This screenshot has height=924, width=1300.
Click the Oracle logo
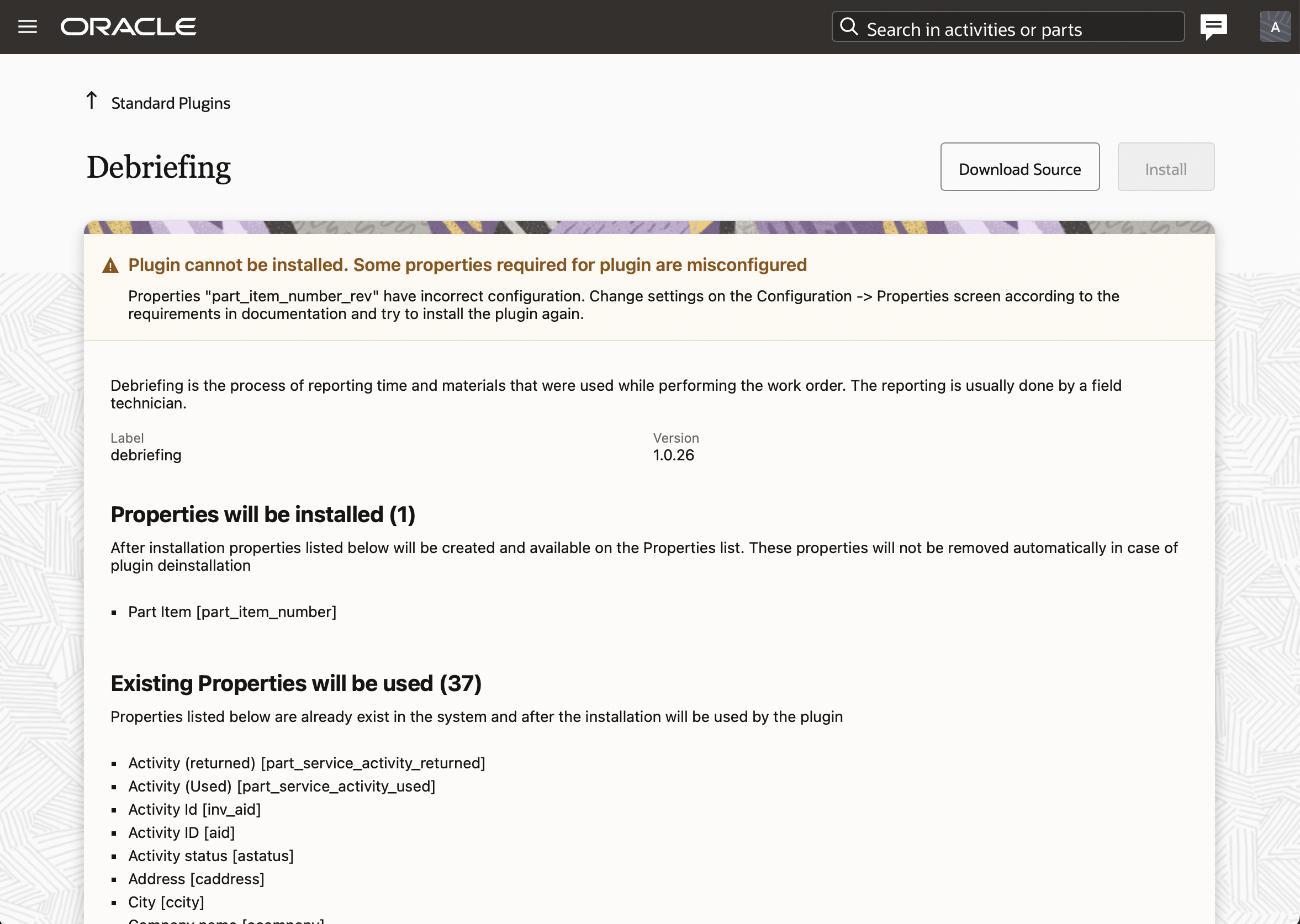(128, 26)
